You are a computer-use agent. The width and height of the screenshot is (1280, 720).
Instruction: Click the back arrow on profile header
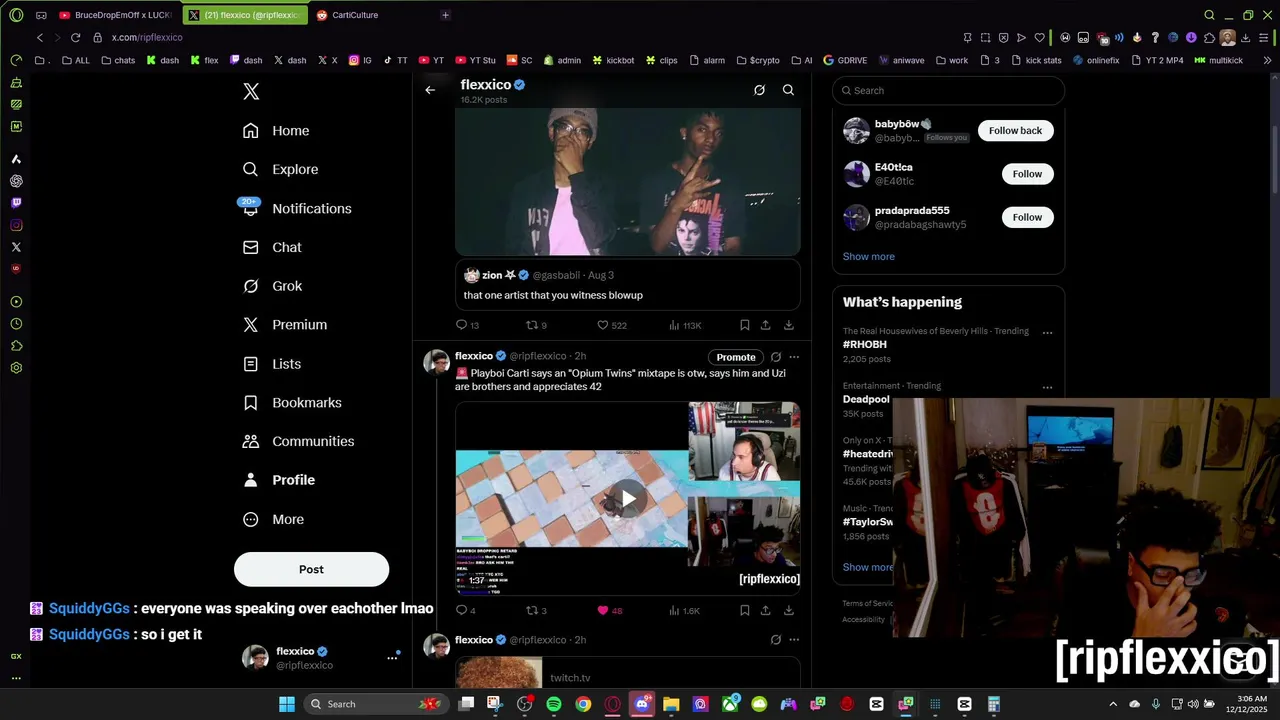tap(430, 90)
